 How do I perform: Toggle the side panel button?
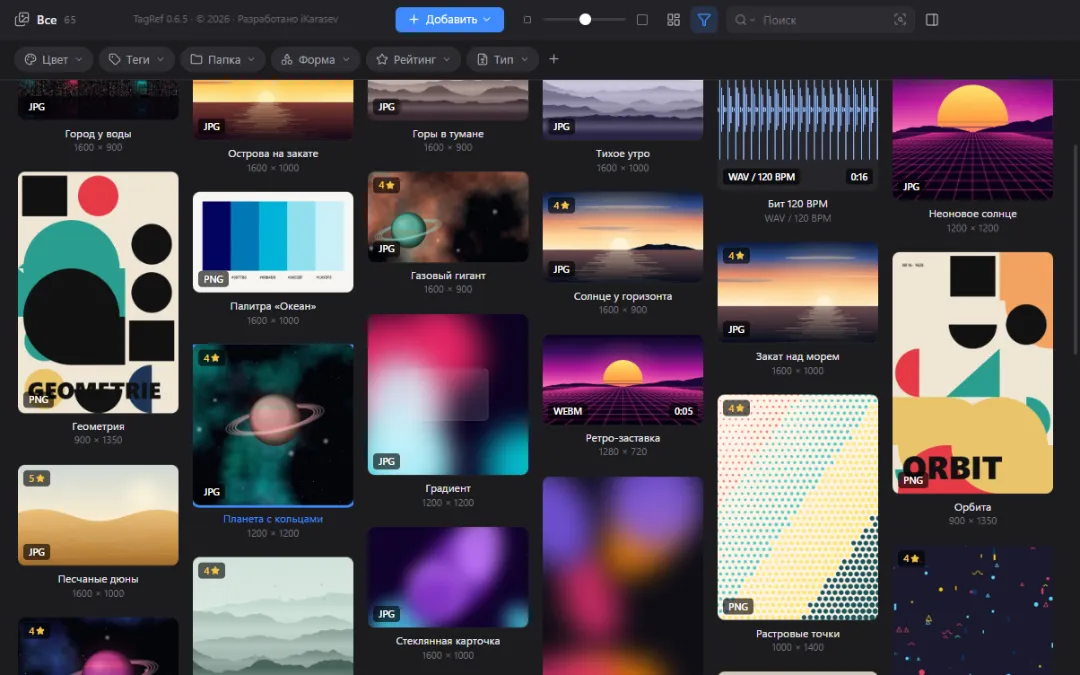(x=932, y=20)
